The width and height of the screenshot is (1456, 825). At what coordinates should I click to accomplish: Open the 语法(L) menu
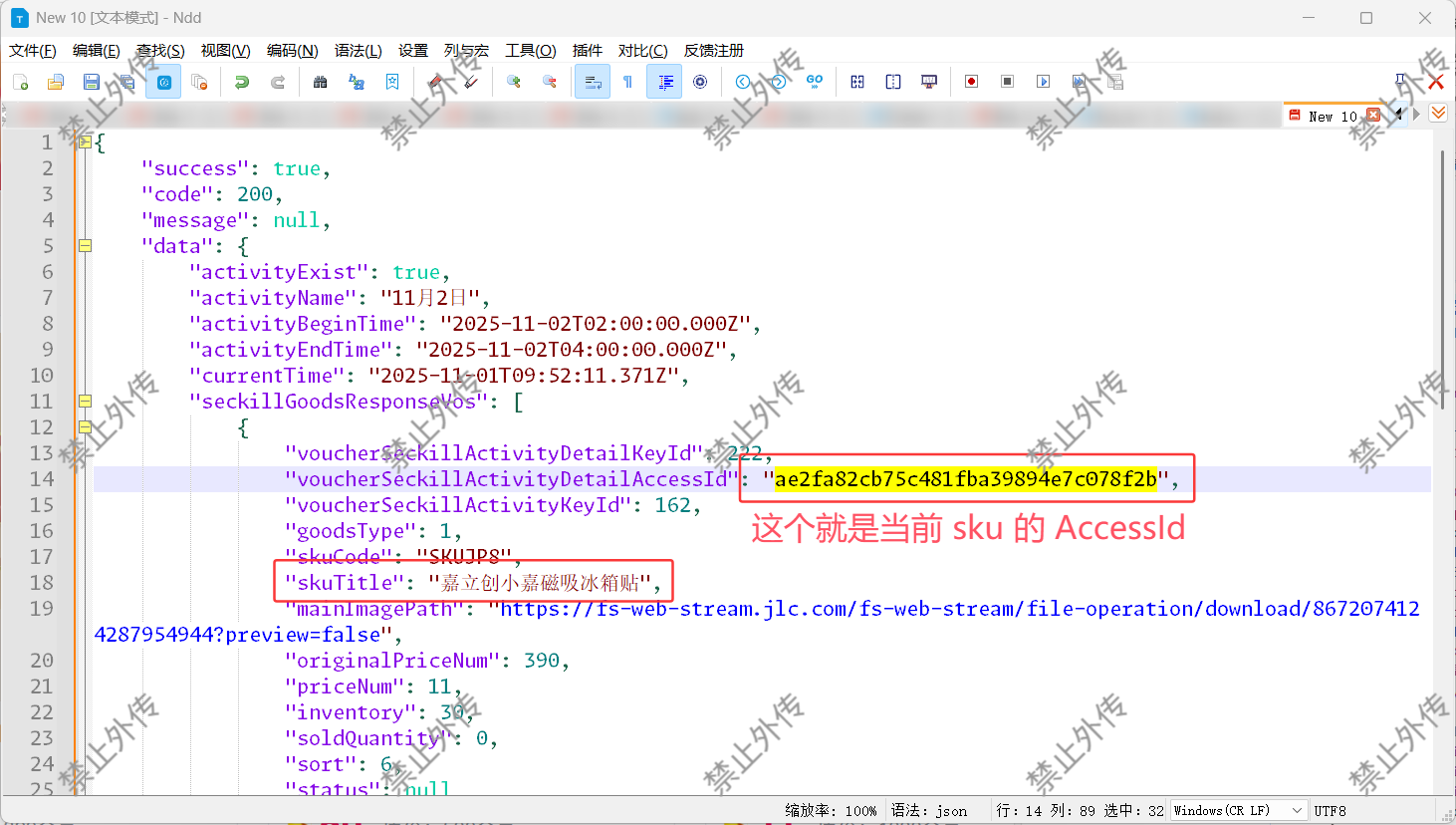click(x=359, y=51)
